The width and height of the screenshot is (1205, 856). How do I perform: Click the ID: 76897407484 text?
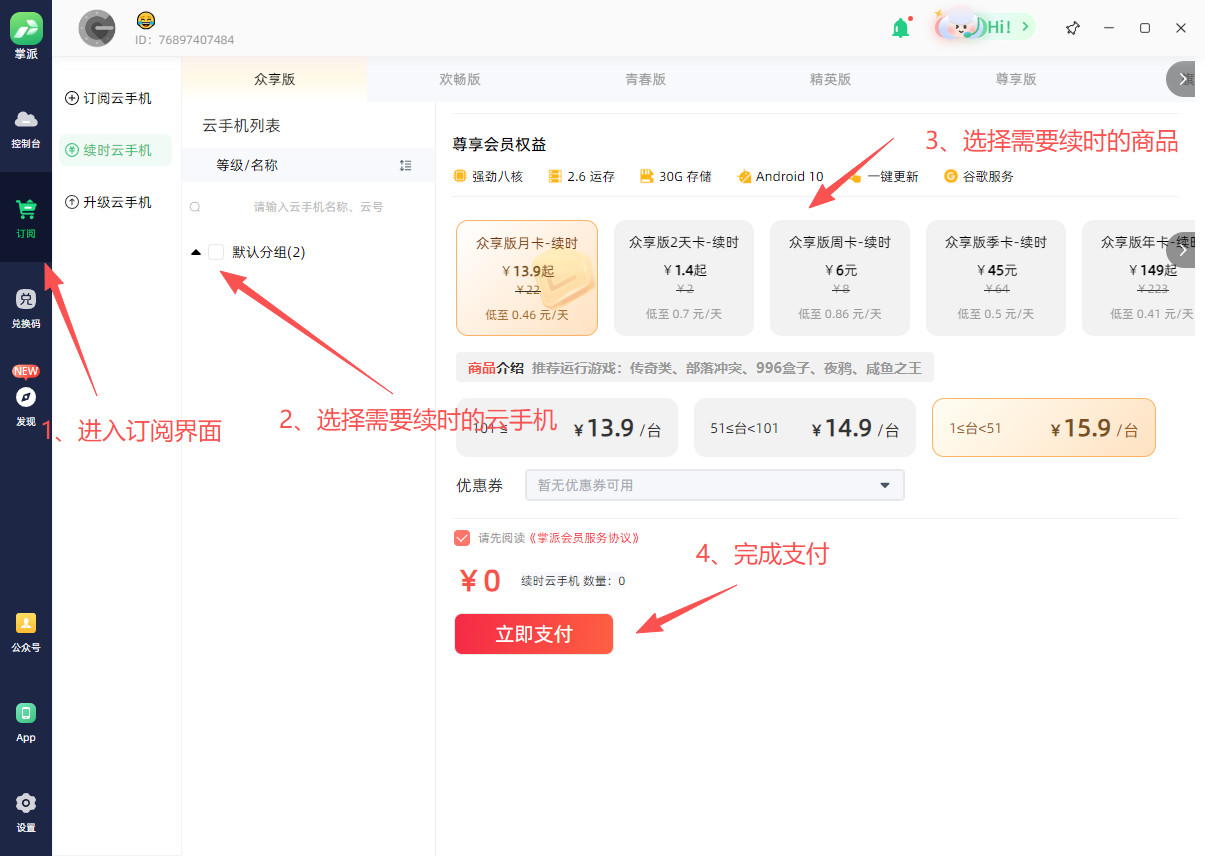click(x=185, y=40)
